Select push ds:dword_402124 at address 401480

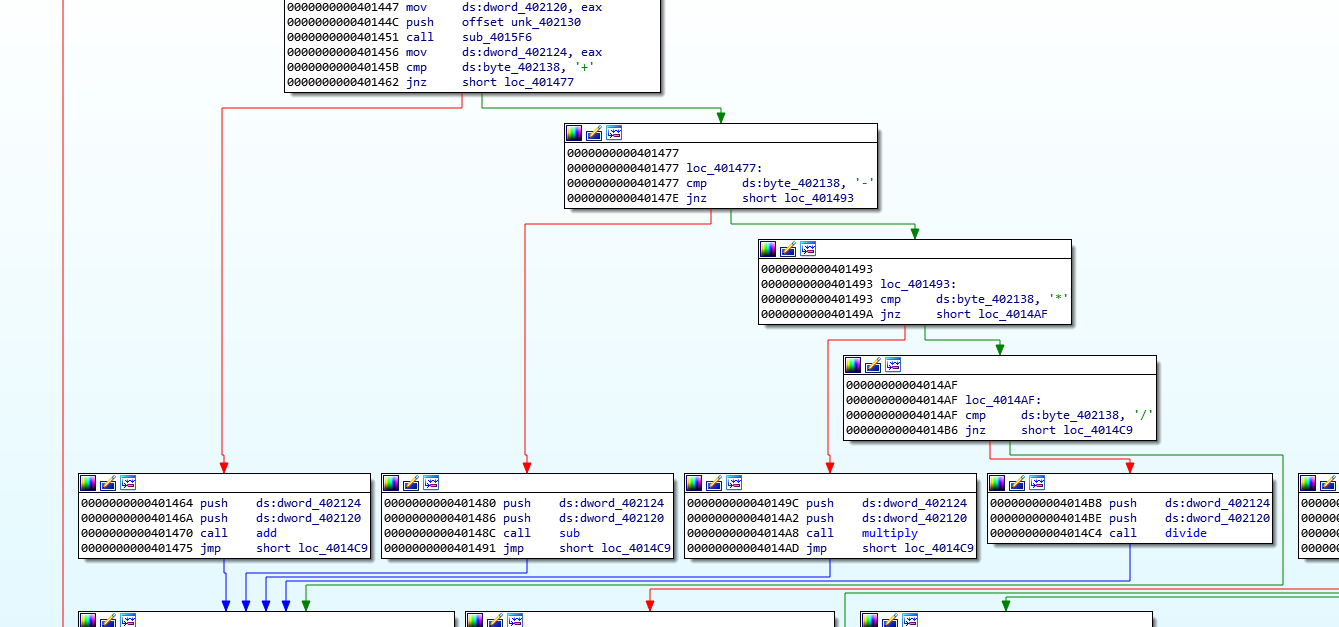524,503
